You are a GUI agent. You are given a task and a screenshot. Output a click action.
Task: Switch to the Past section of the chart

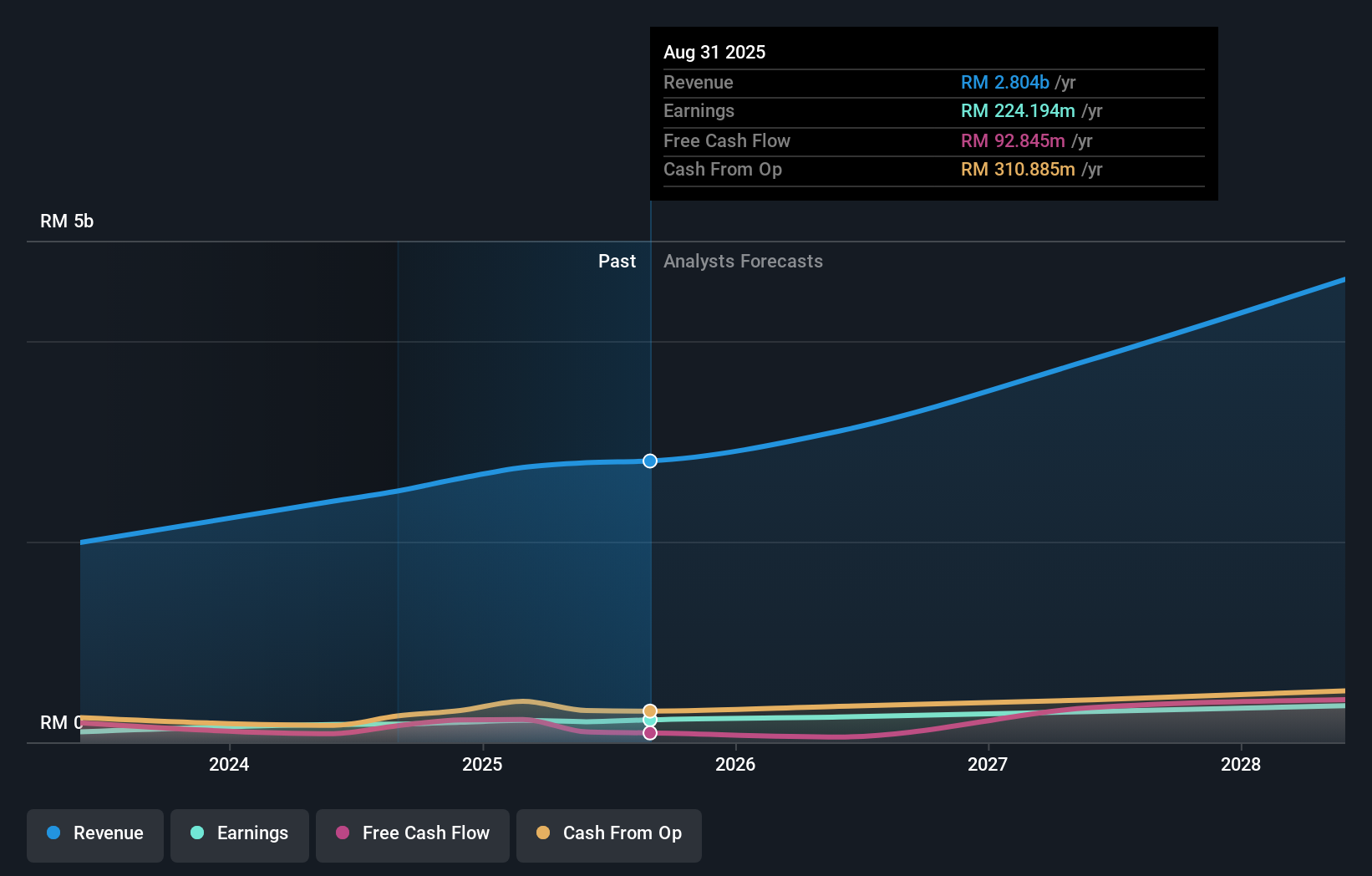617,261
